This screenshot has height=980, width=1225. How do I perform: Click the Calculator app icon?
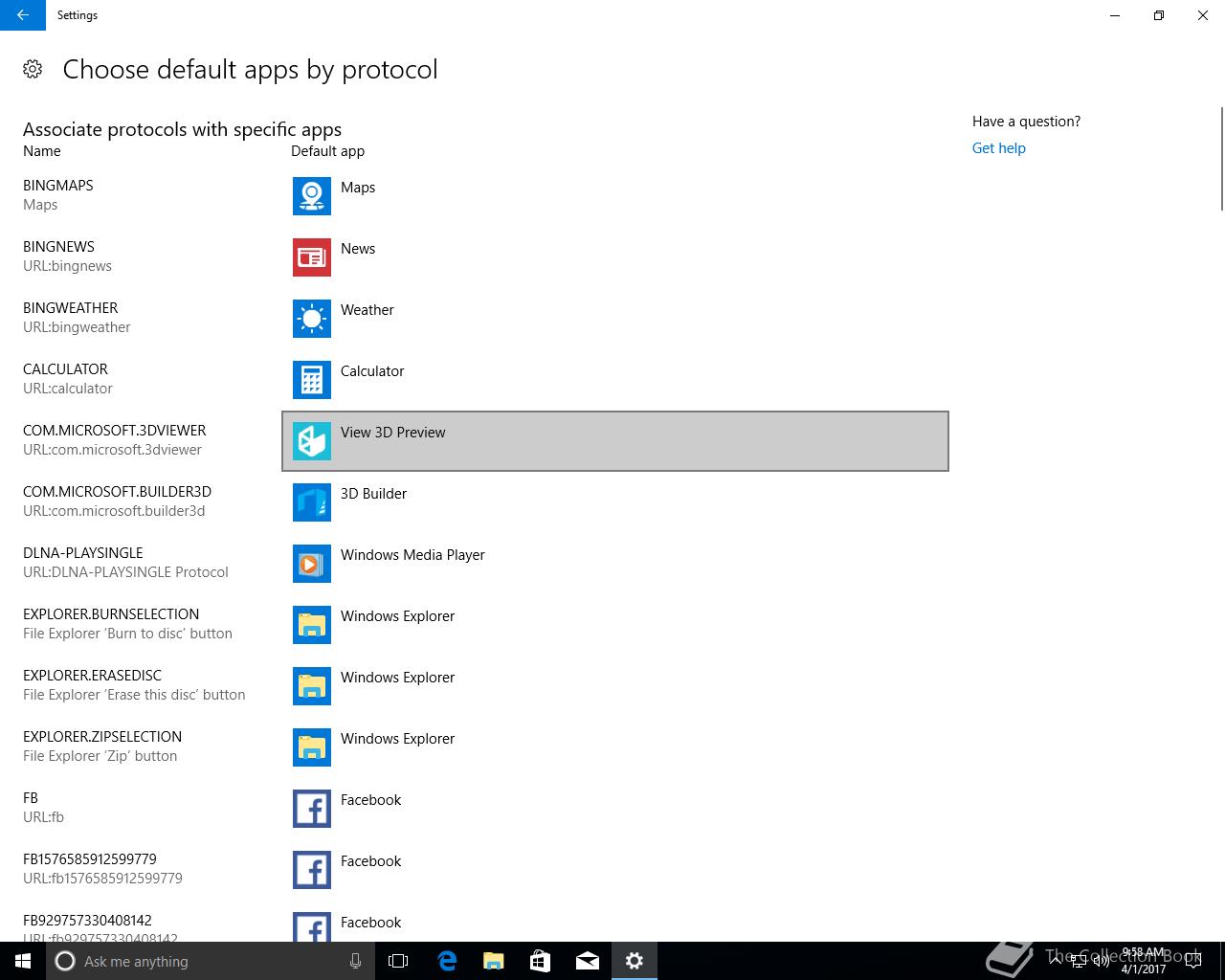coord(312,380)
